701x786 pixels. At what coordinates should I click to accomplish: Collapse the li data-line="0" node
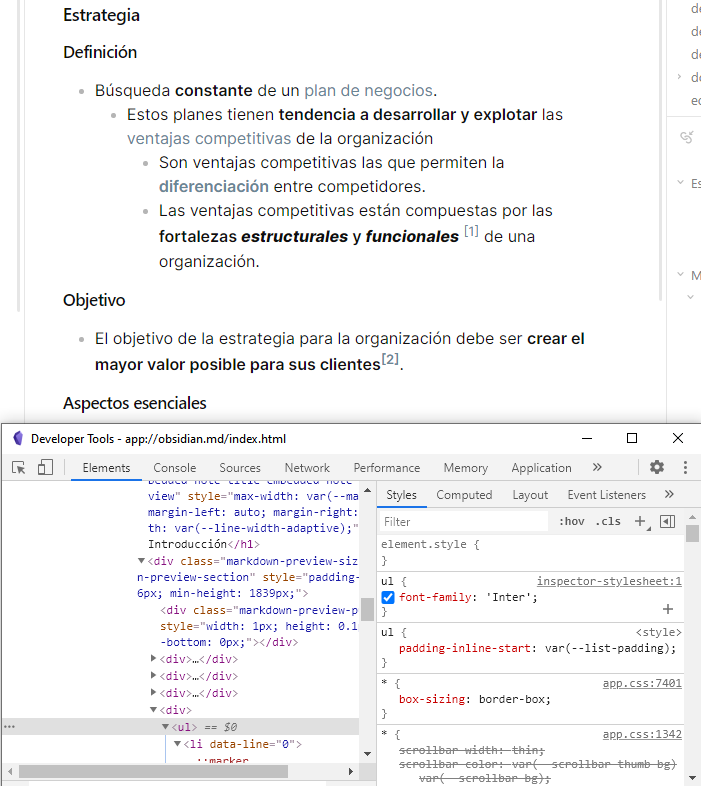tap(178, 743)
